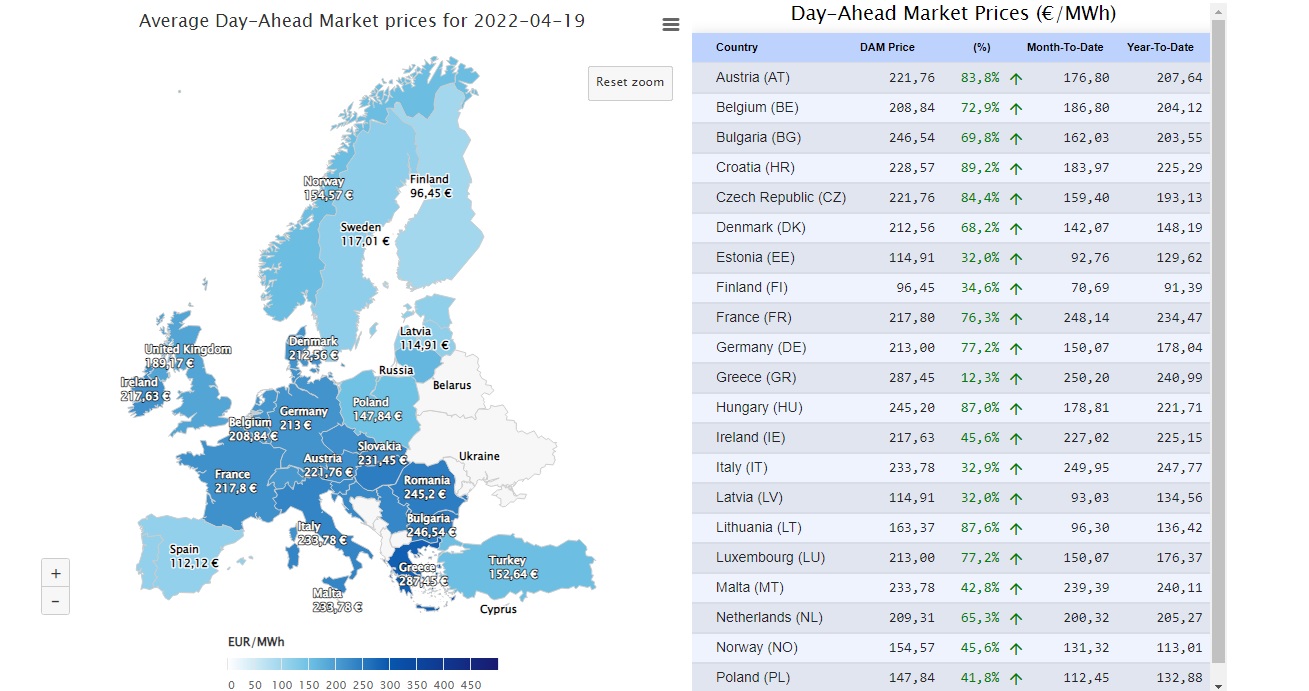Click the map zoom in plus button
The height and width of the screenshot is (691, 1309).
(55, 573)
